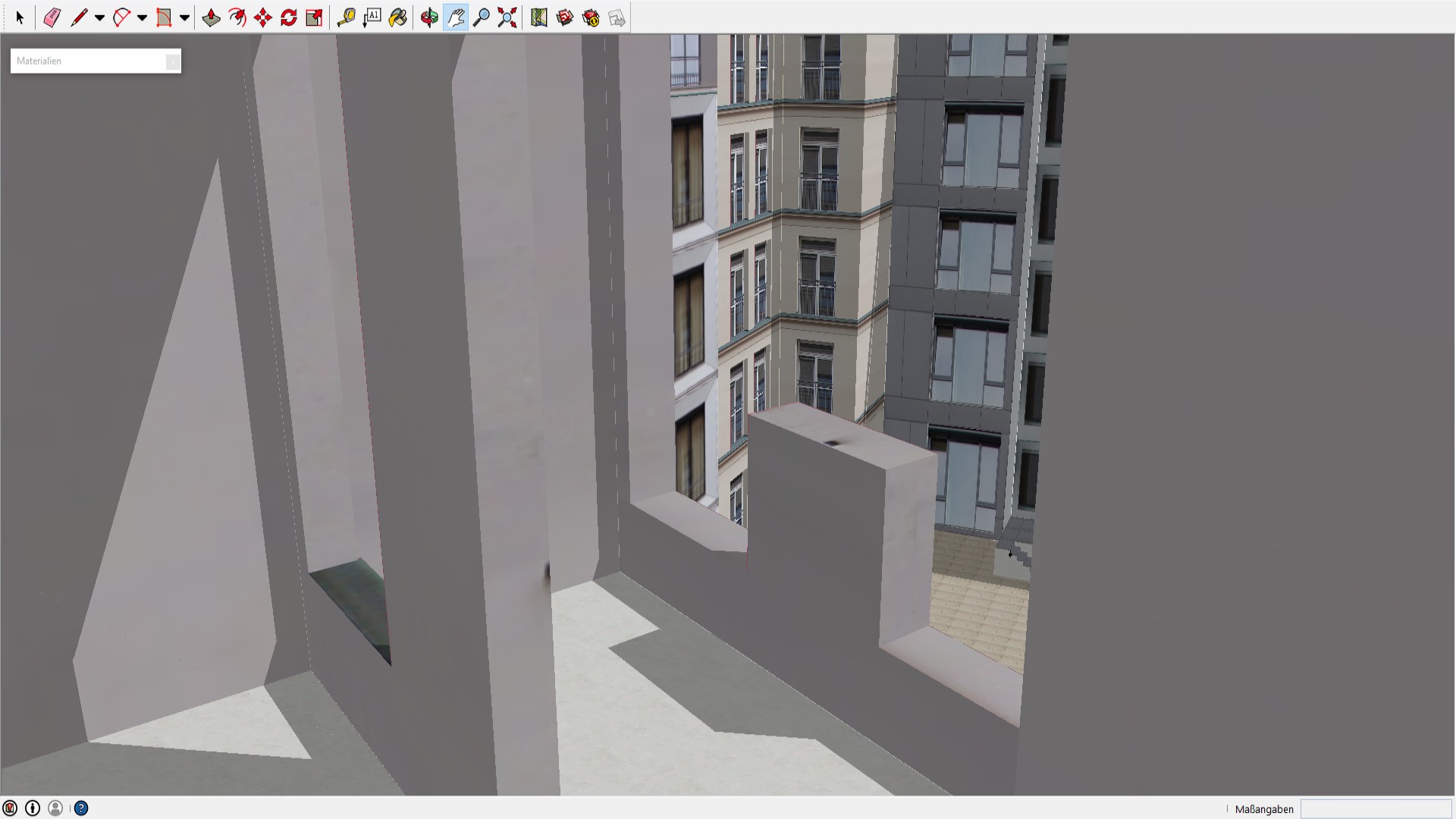Activate the Rotate tool
The height and width of the screenshot is (819, 1456).
coord(288,17)
